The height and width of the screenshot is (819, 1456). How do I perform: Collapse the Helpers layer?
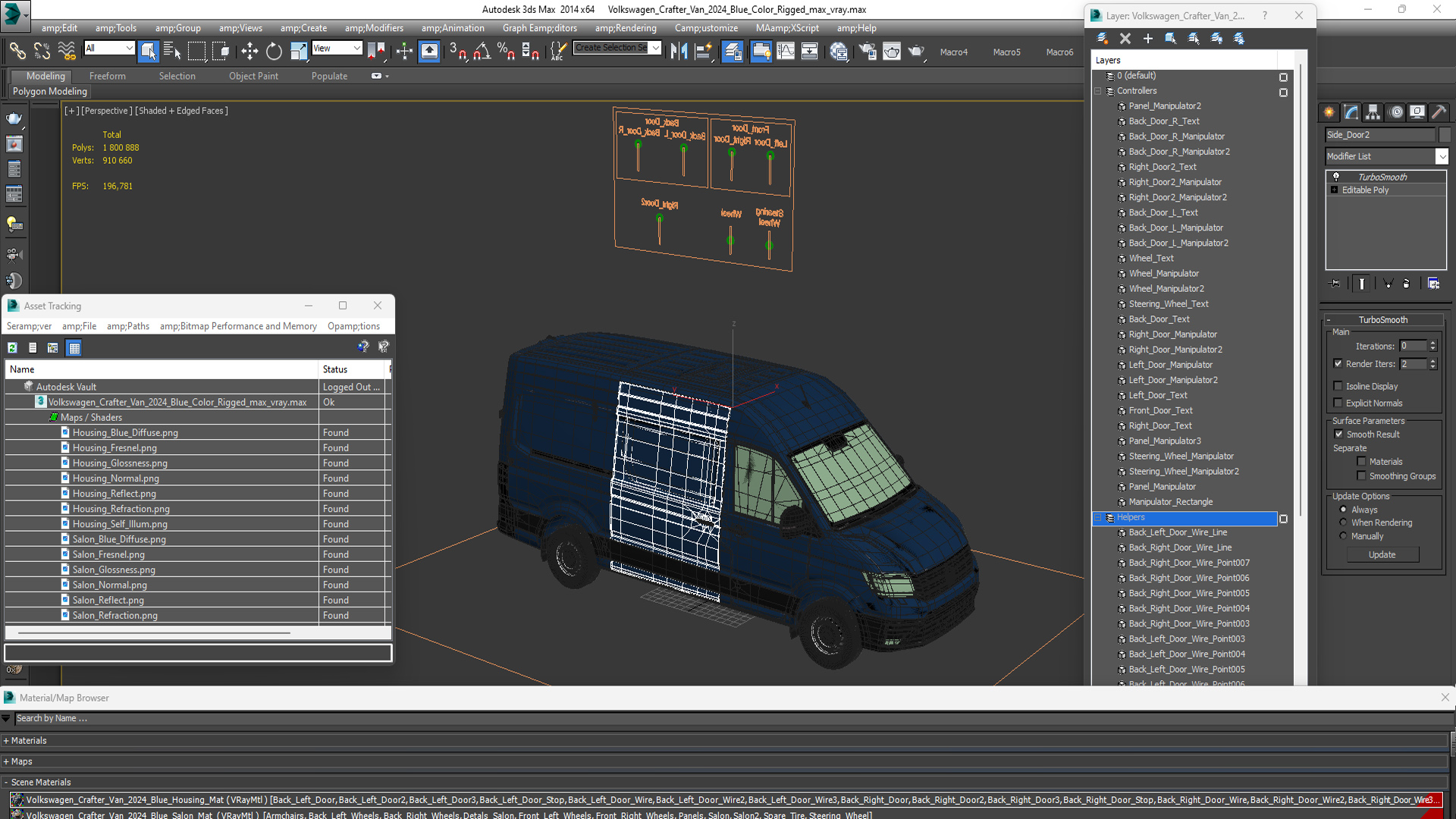(1097, 517)
